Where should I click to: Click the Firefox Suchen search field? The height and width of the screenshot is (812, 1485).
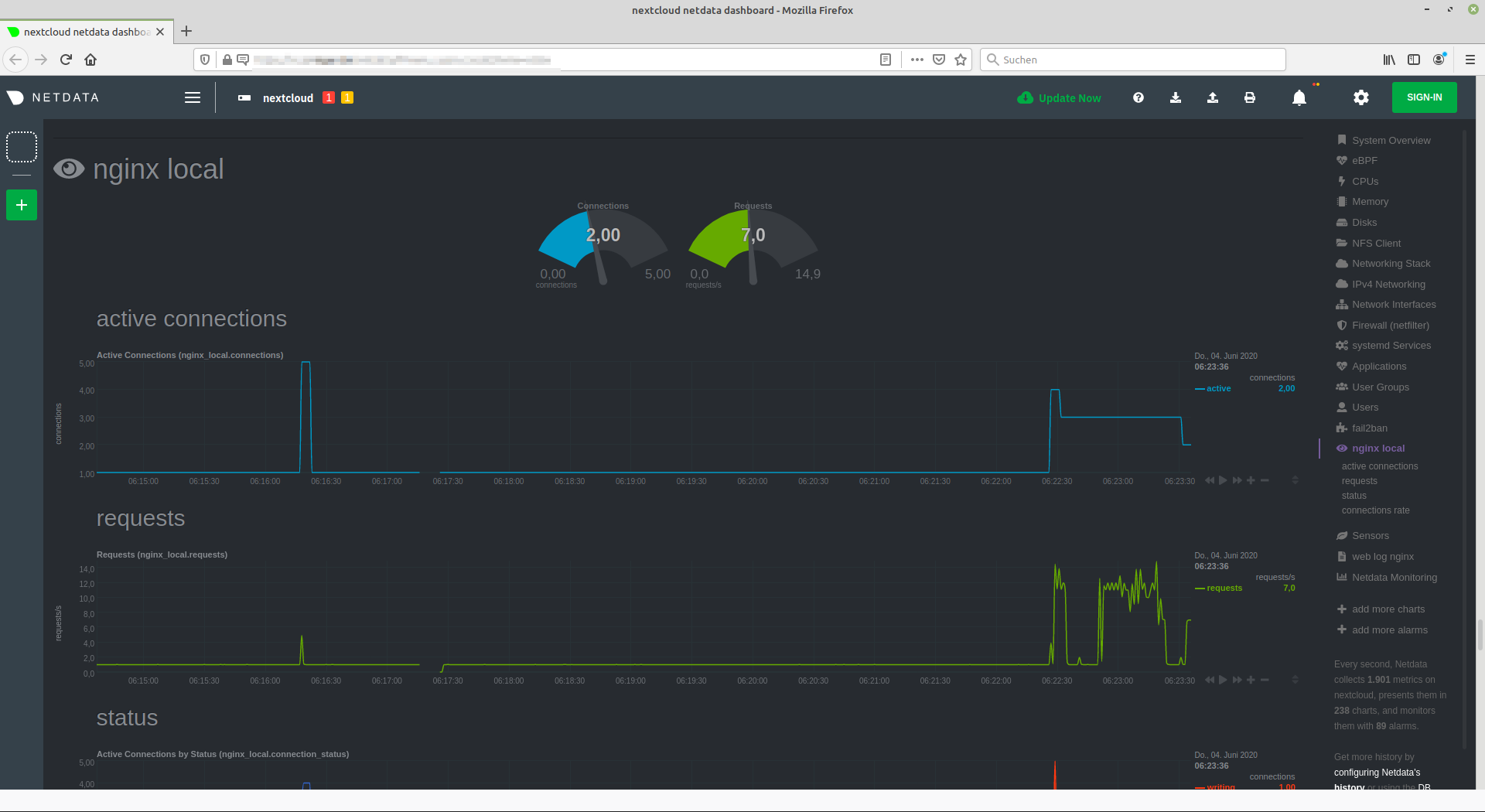(1133, 60)
